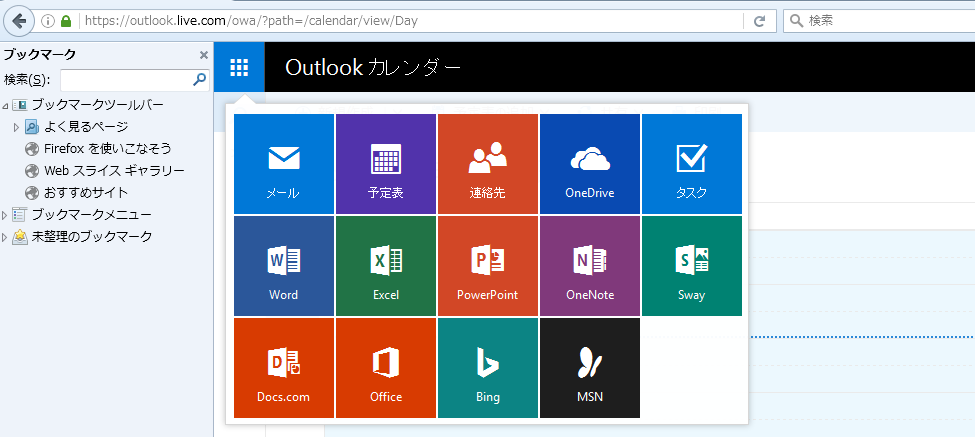View connection security via green padlock
The image size is (975, 437).
[x=66, y=21]
